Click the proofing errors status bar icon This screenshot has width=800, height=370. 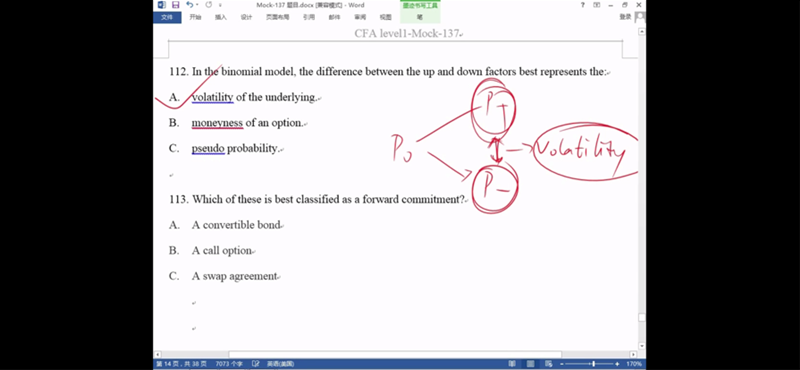256,364
